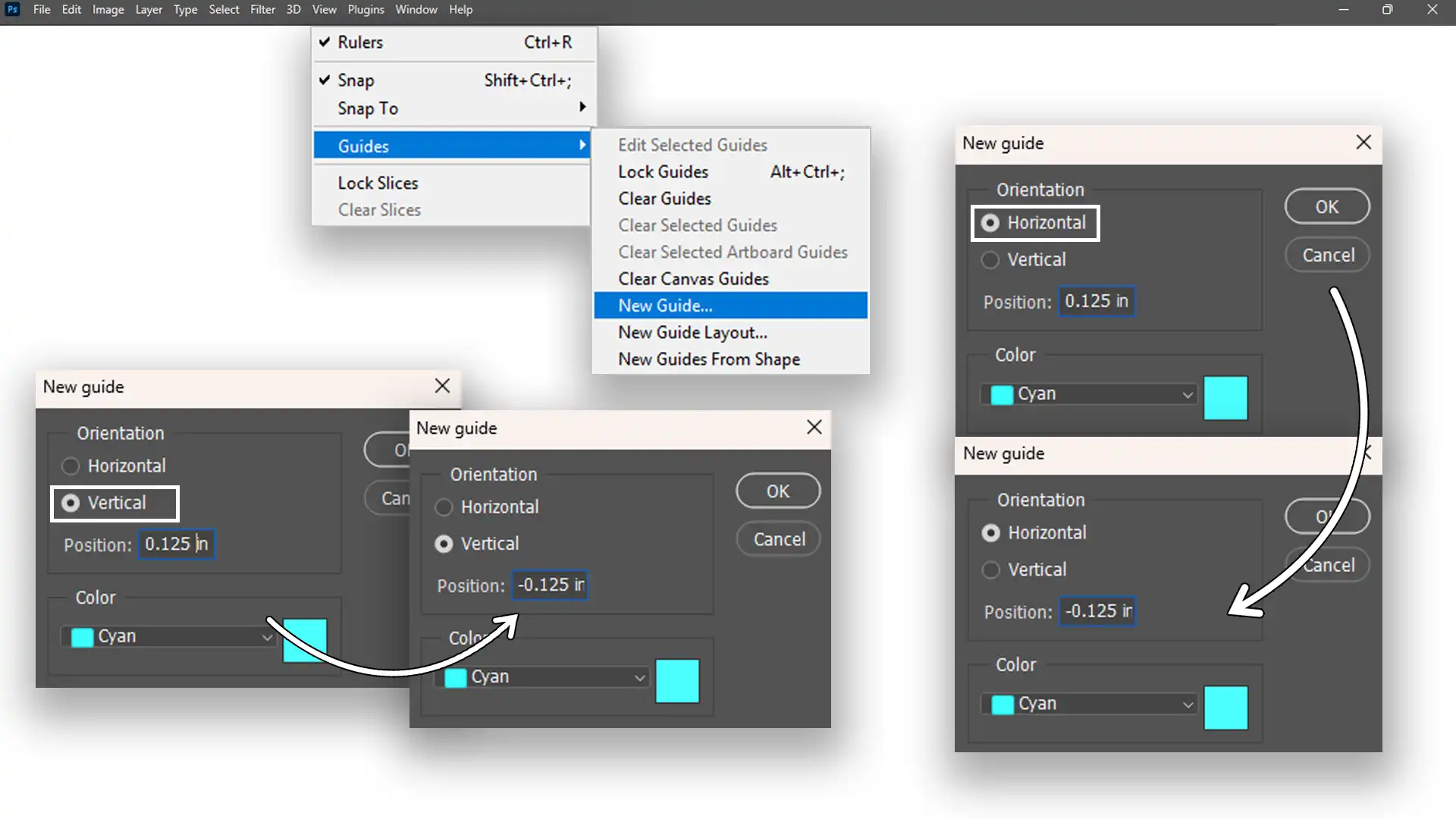The width and height of the screenshot is (1456, 819).
Task: Open the Type menu
Action: click(x=185, y=10)
